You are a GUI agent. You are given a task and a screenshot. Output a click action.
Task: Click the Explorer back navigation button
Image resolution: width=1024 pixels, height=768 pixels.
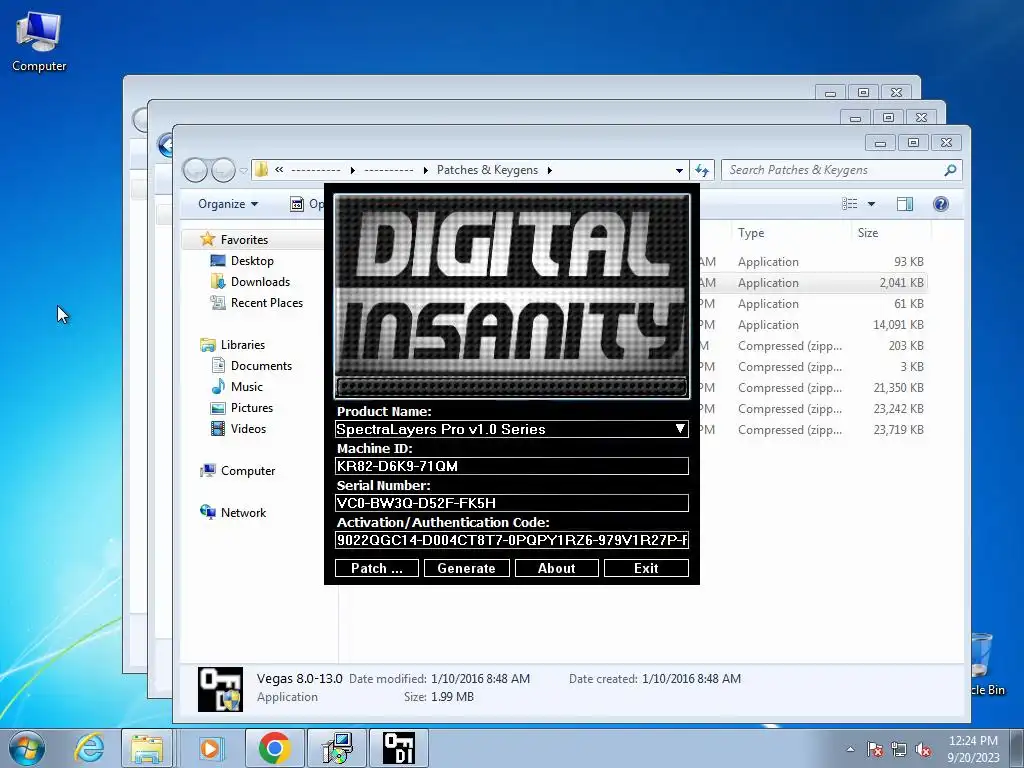click(x=195, y=170)
